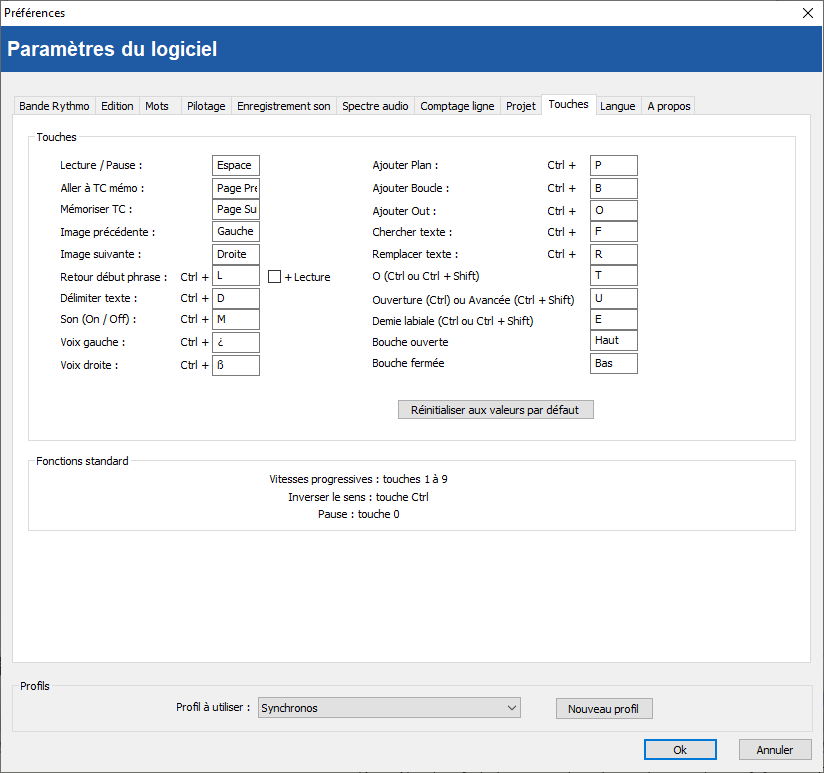Image resolution: width=824 pixels, height=773 pixels.
Task: Switch to the Langue tab
Action: [x=617, y=106]
